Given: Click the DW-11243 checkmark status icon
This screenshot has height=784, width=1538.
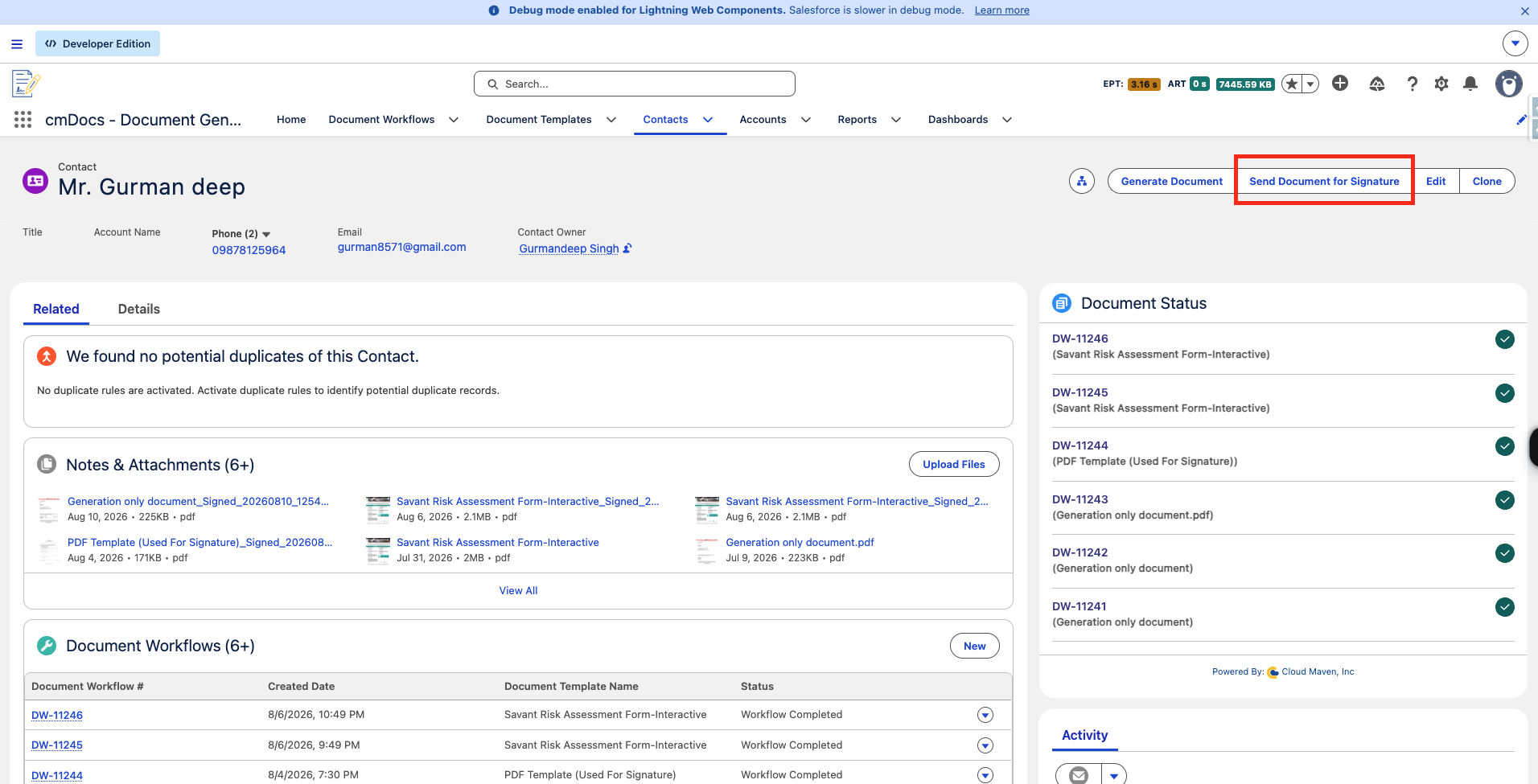Looking at the screenshot, I should point(1505,500).
